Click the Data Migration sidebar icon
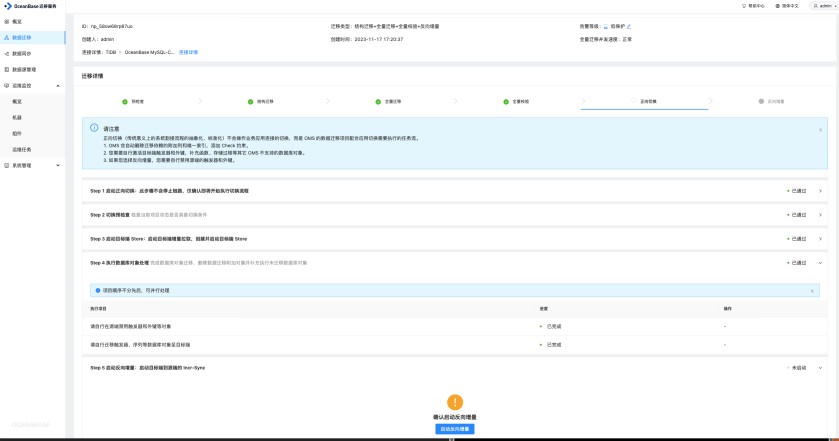 [x=6, y=37]
